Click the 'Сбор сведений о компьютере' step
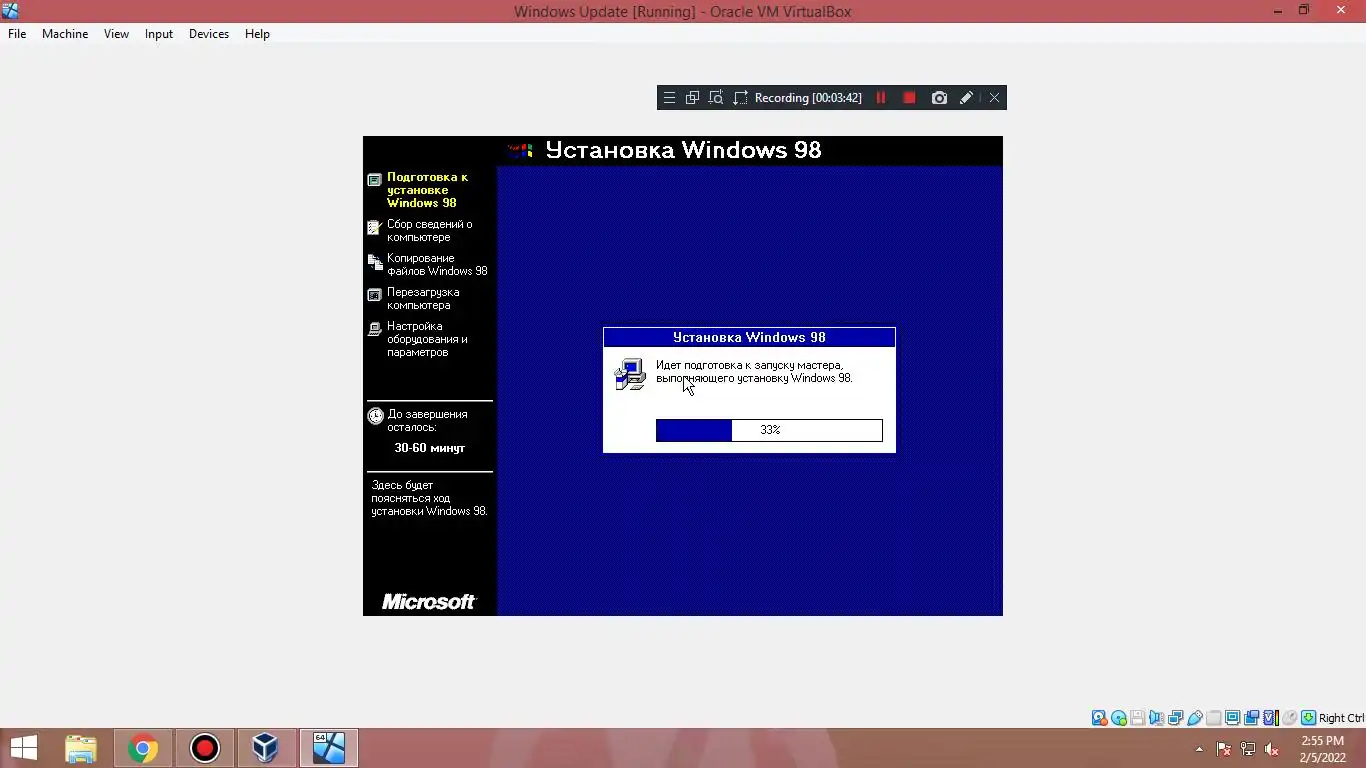Viewport: 1366px width, 768px height. click(430, 231)
